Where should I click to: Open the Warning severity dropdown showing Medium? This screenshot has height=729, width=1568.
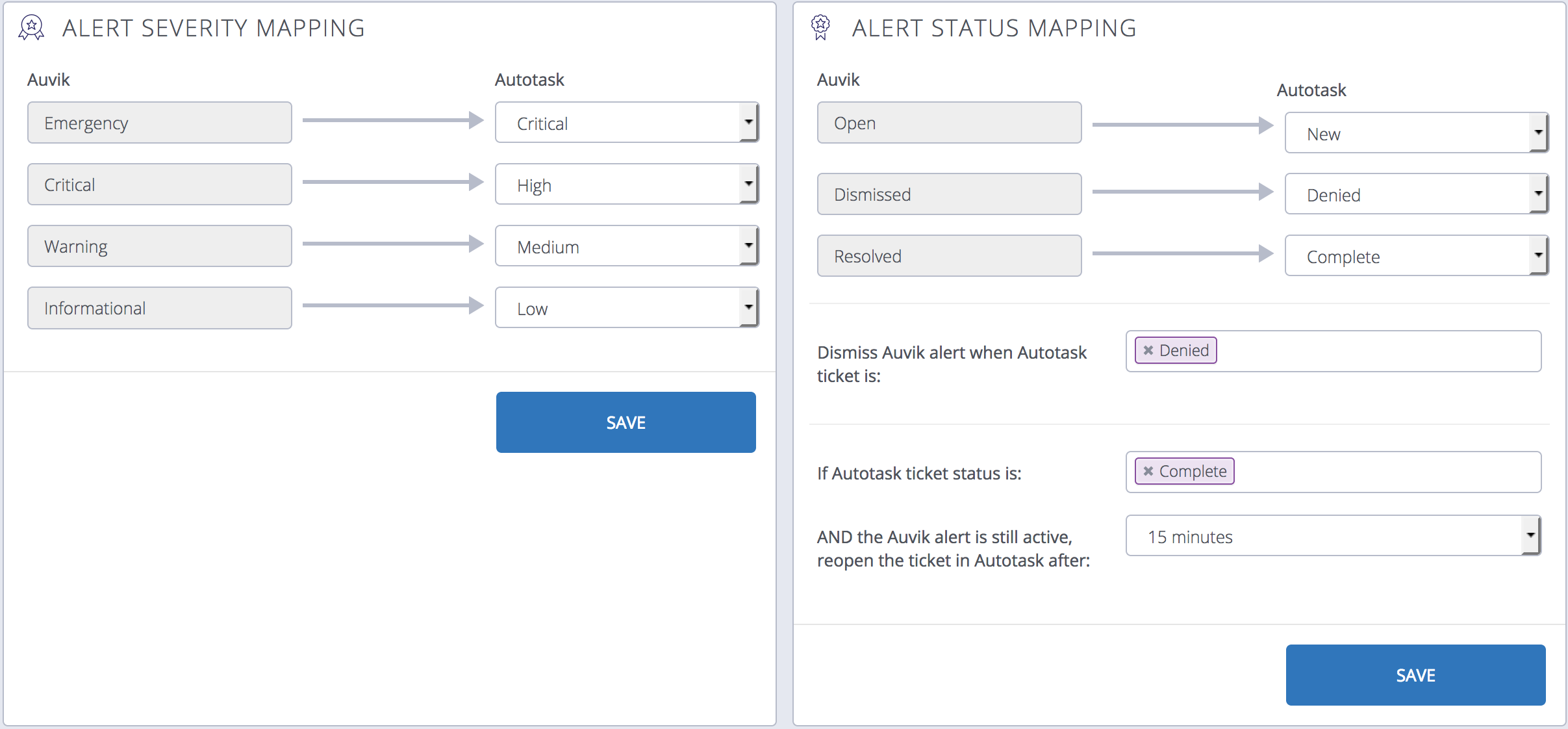click(x=627, y=246)
